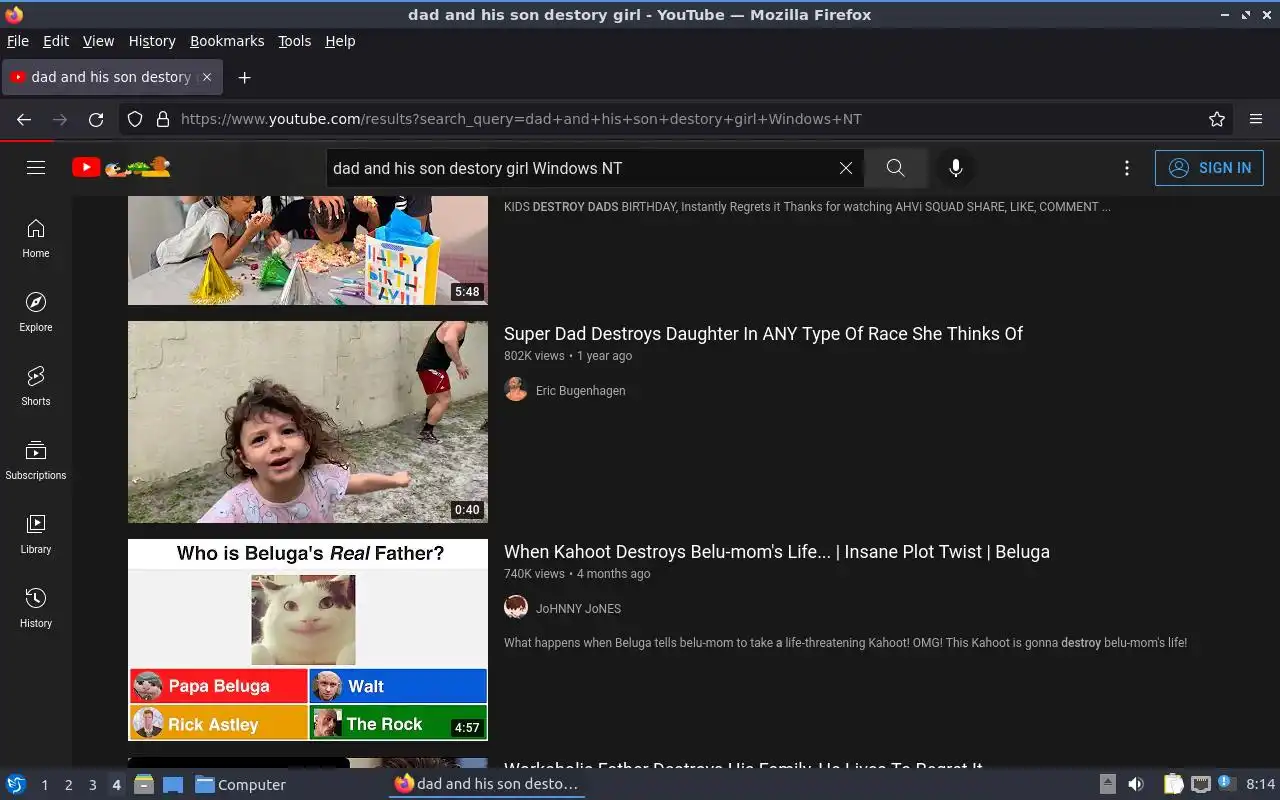
Task: Close the YouTube browser tab
Action: pos(207,77)
